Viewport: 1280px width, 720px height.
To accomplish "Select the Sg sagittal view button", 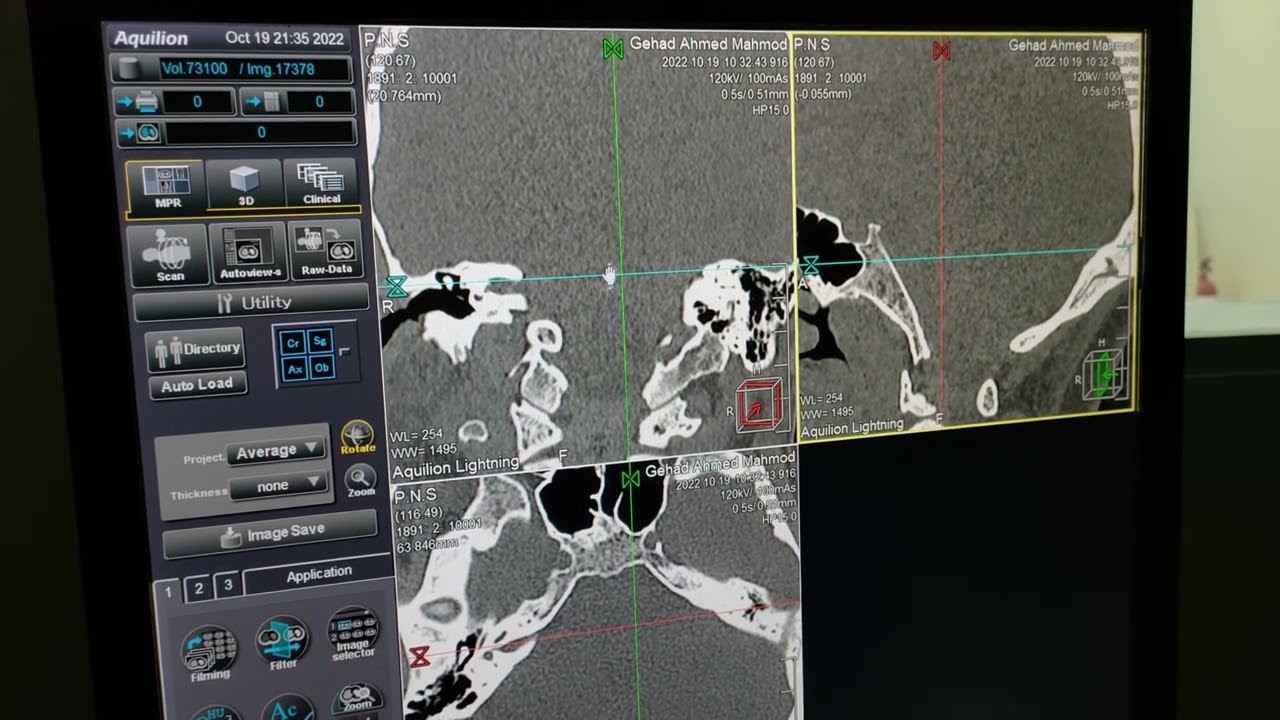I will 320,341.
